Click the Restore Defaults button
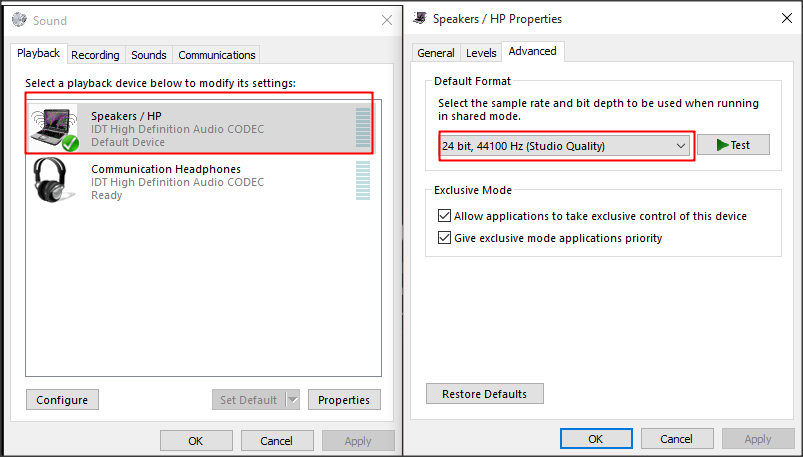803x457 pixels. (x=484, y=393)
